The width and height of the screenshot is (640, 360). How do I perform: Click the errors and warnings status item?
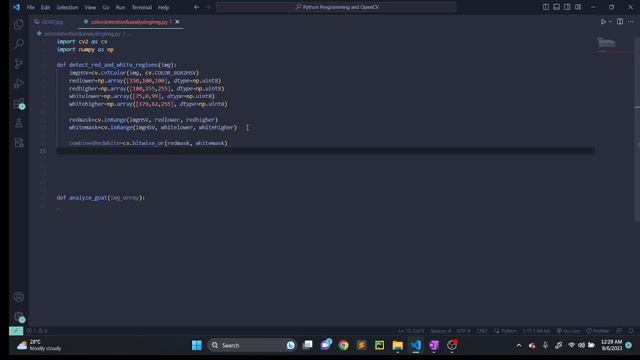(x=38, y=331)
